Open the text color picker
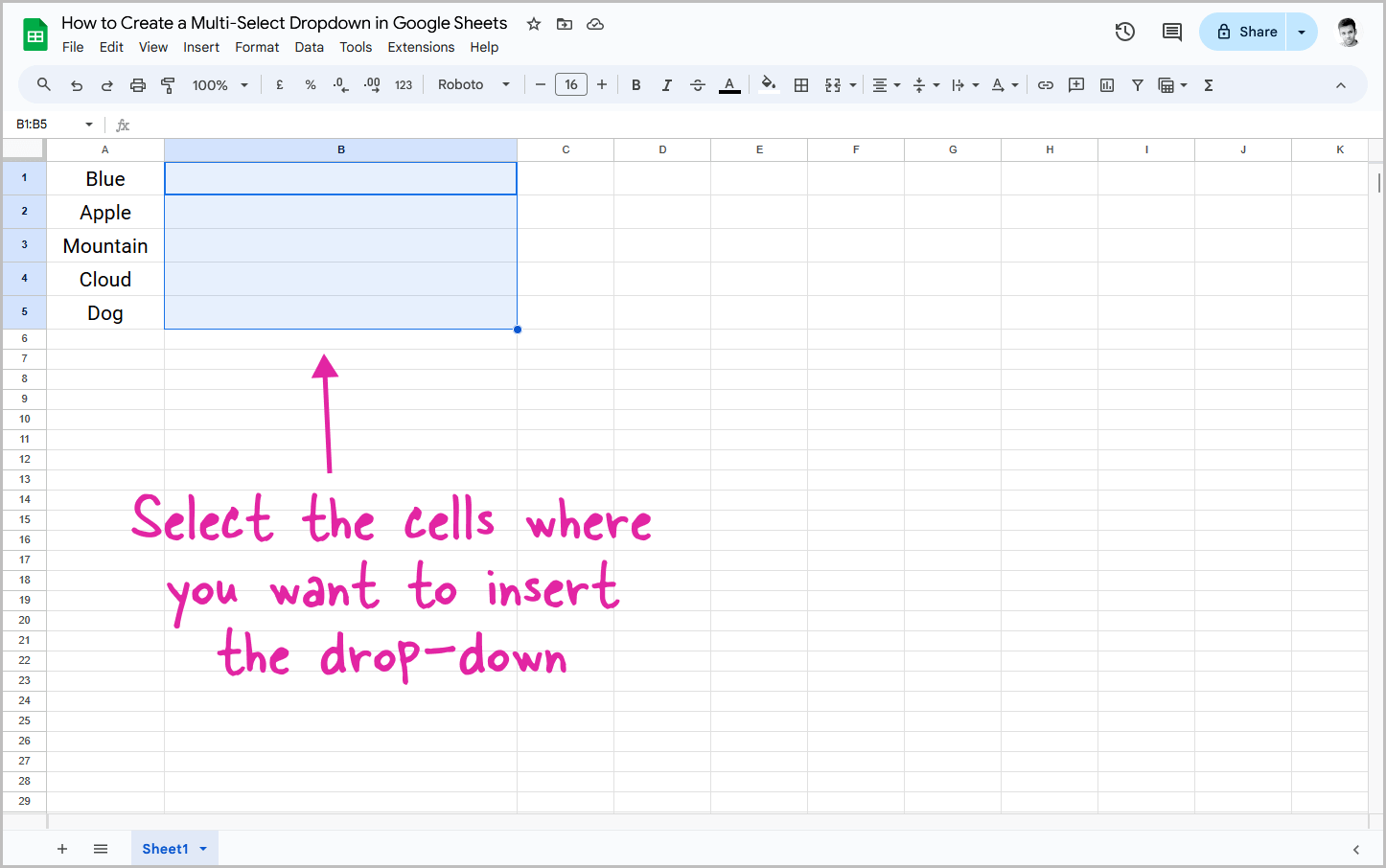This screenshot has height=868, width=1386. (x=729, y=85)
